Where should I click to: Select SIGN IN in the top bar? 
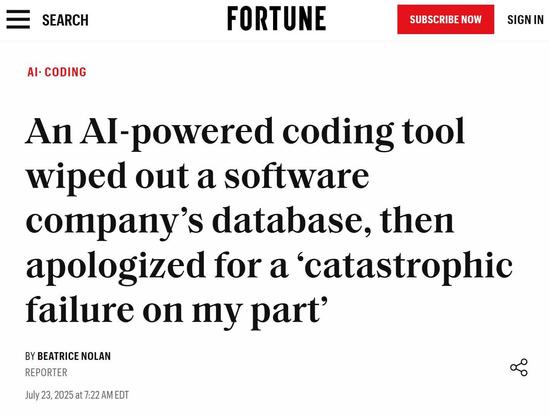coord(525,20)
